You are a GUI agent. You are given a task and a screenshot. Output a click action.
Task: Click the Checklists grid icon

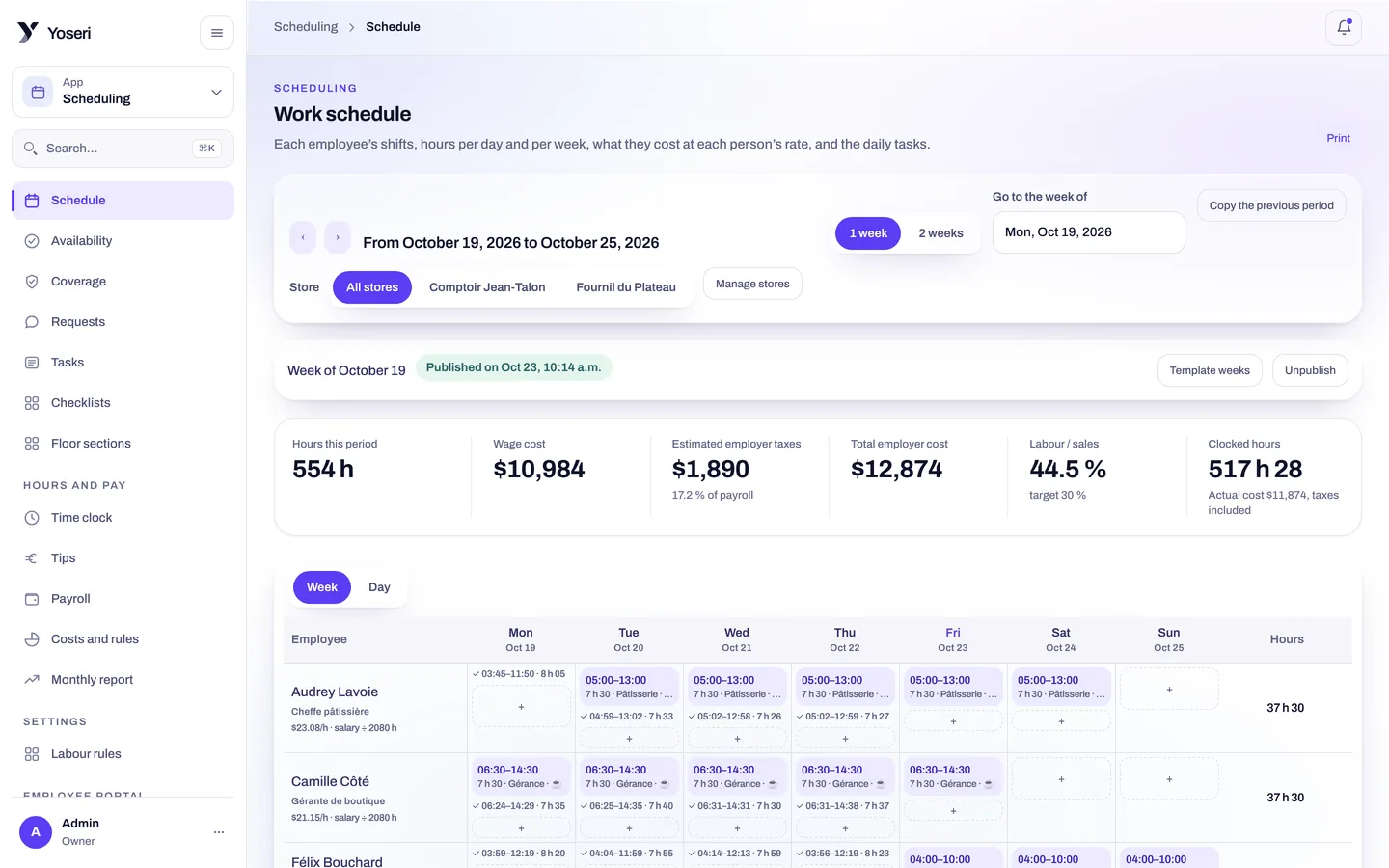coord(32,403)
